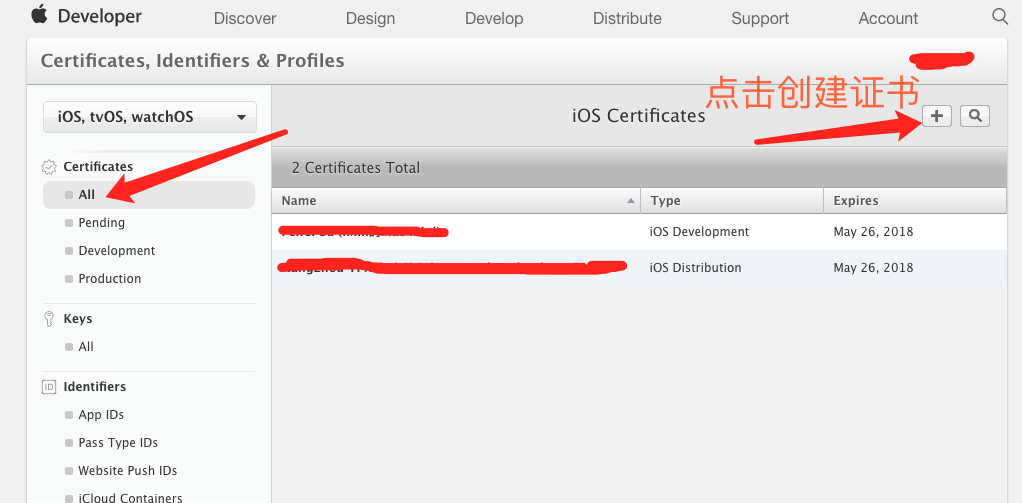Select Production certificates
1022x503 pixels.
click(110, 279)
